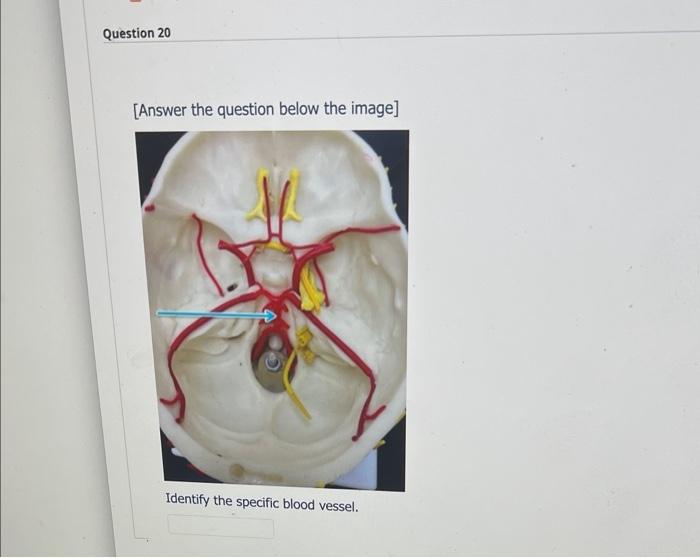Select the 'Question 20' heading
700x558 pixels.
[137, 33]
